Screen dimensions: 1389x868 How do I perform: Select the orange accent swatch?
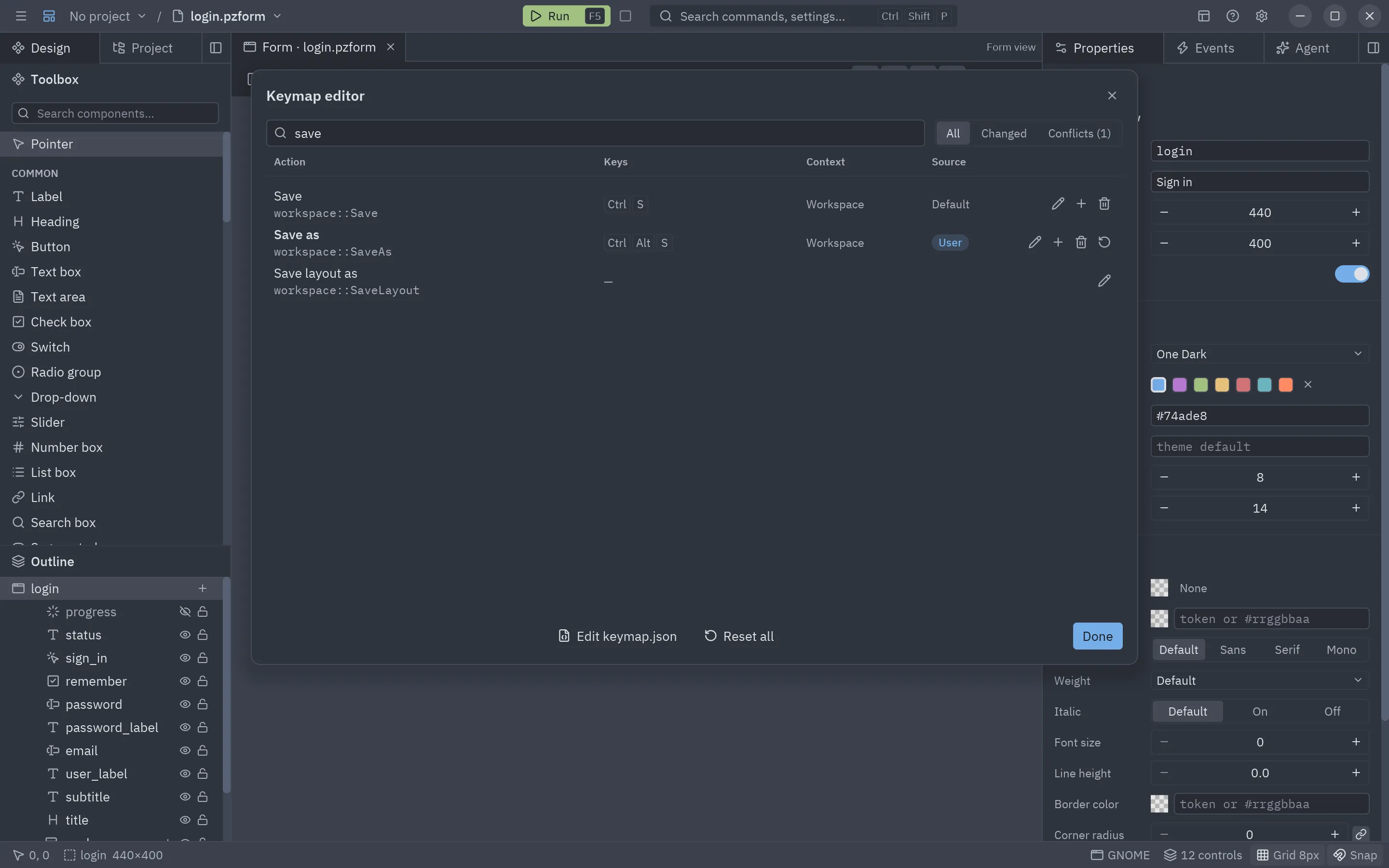click(x=1285, y=385)
